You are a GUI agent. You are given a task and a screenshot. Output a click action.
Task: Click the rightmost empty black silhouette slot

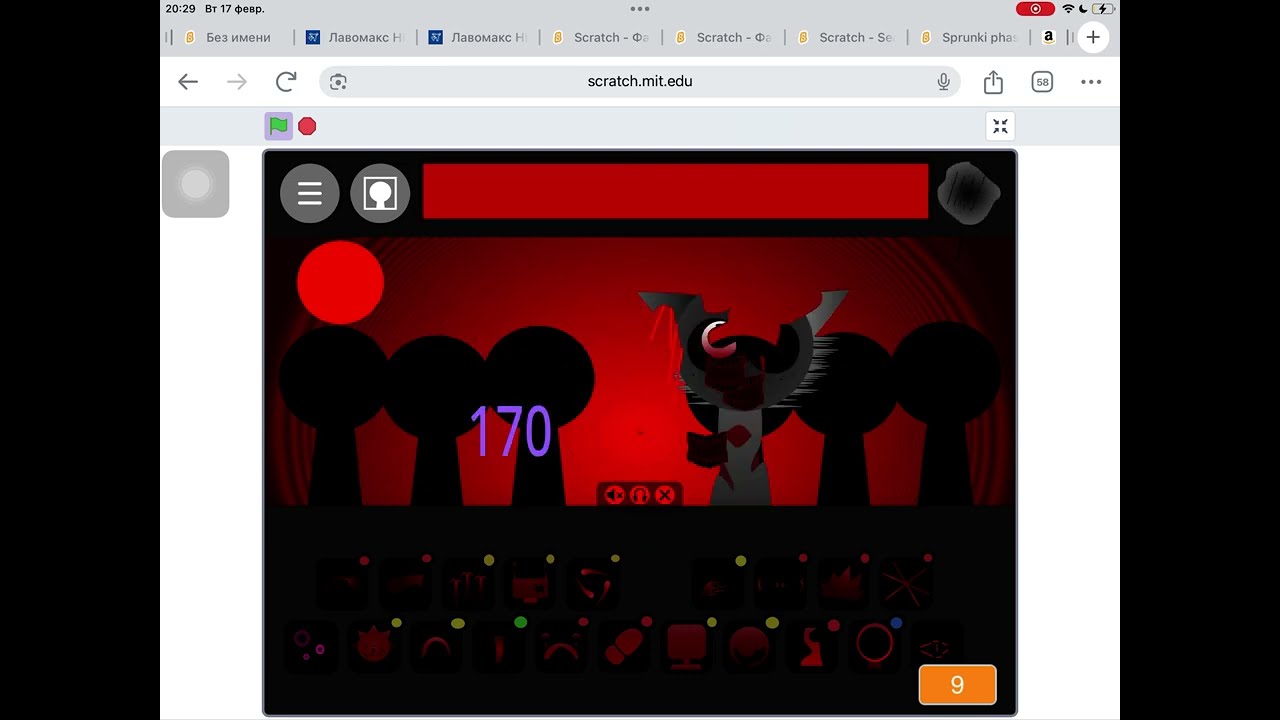pyautogui.click(x=945, y=415)
